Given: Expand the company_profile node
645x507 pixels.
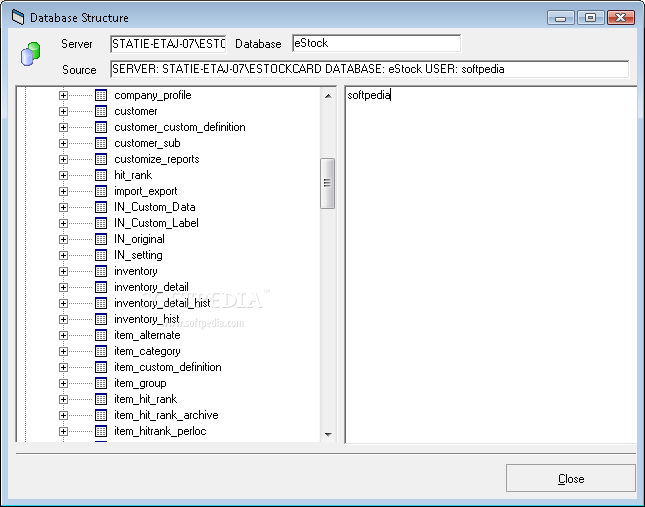Looking at the screenshot, I should pos(63,95).
